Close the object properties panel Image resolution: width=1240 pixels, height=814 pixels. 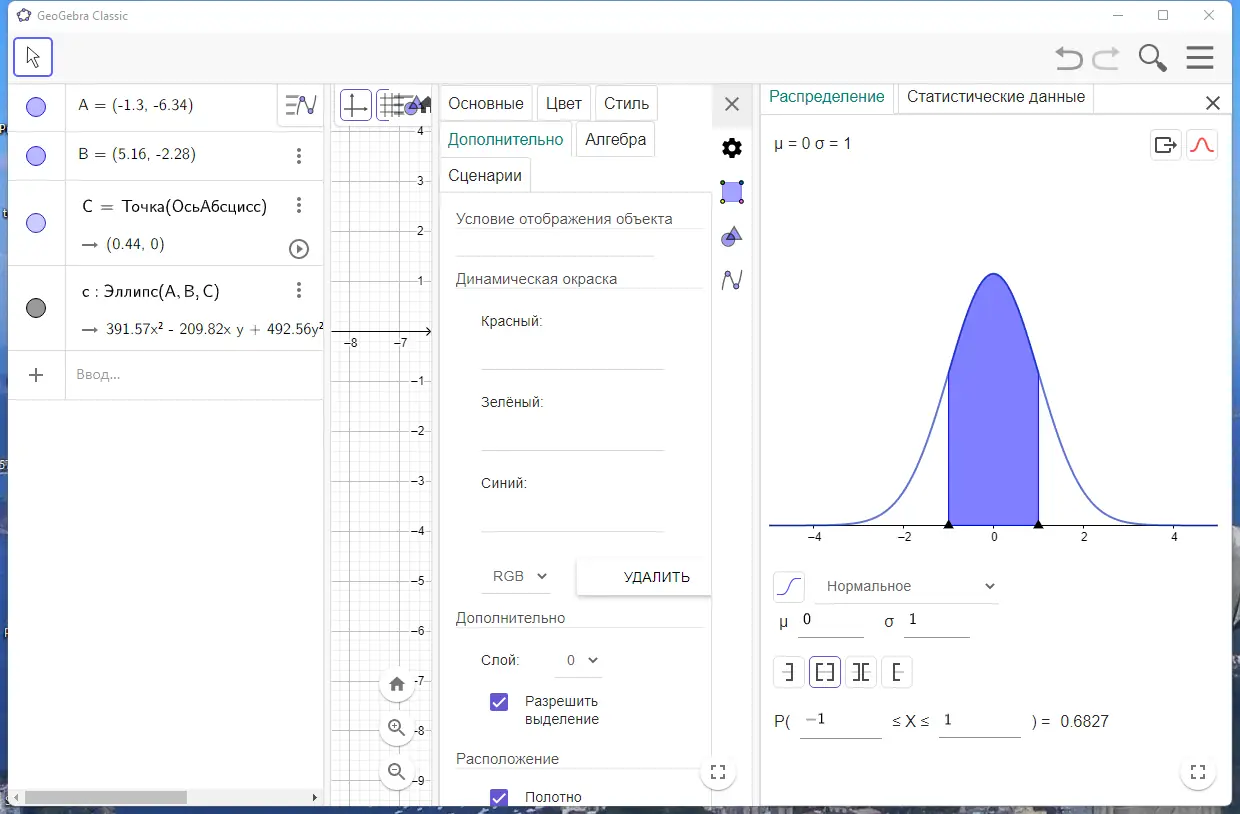[732, 104]
